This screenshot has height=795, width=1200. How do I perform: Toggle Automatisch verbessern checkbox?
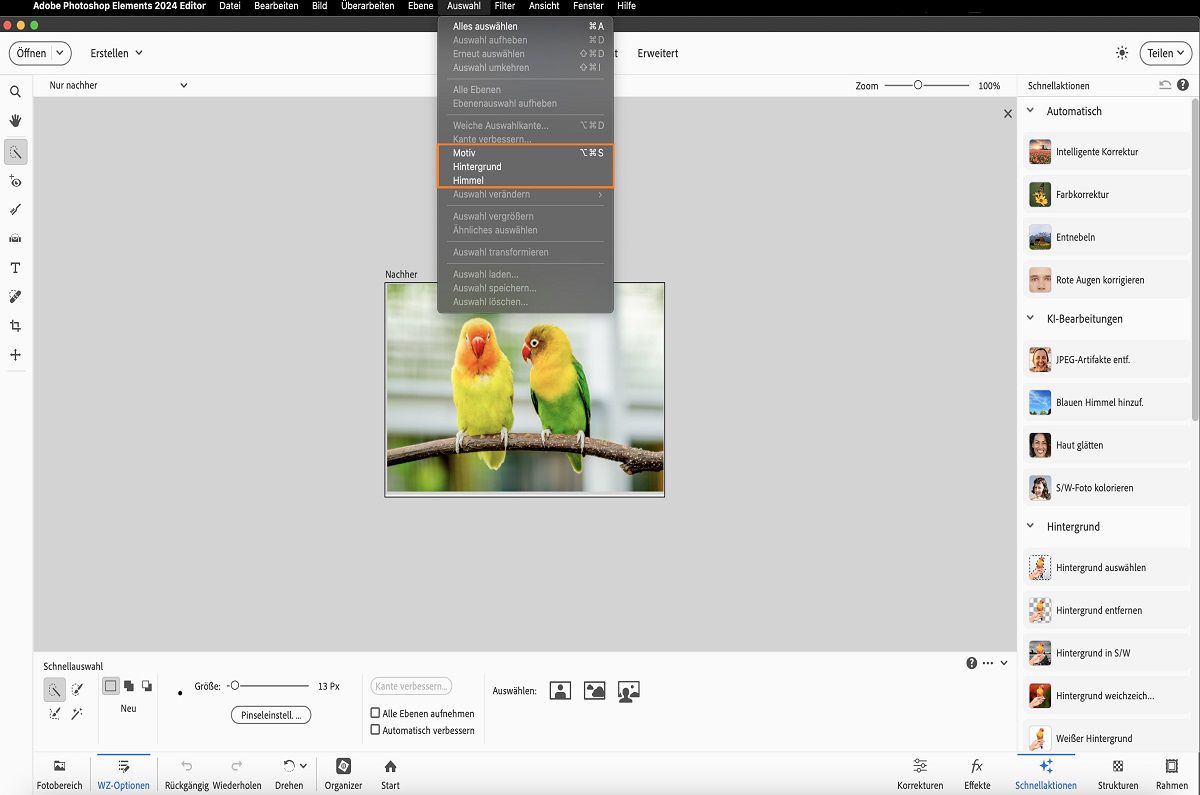(376, 730)
